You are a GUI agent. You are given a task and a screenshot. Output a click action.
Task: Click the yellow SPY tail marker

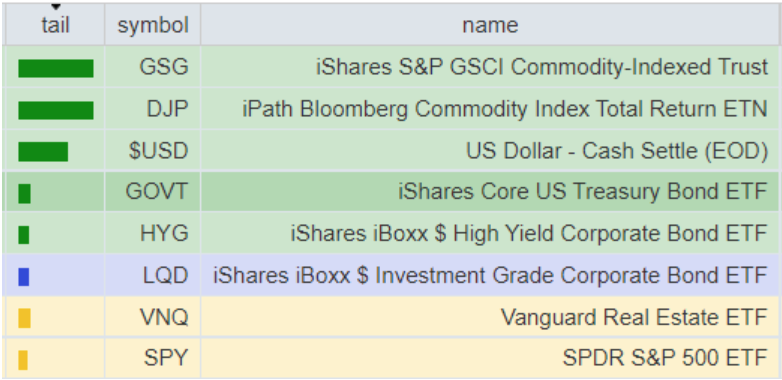click(x=23, y=360)
